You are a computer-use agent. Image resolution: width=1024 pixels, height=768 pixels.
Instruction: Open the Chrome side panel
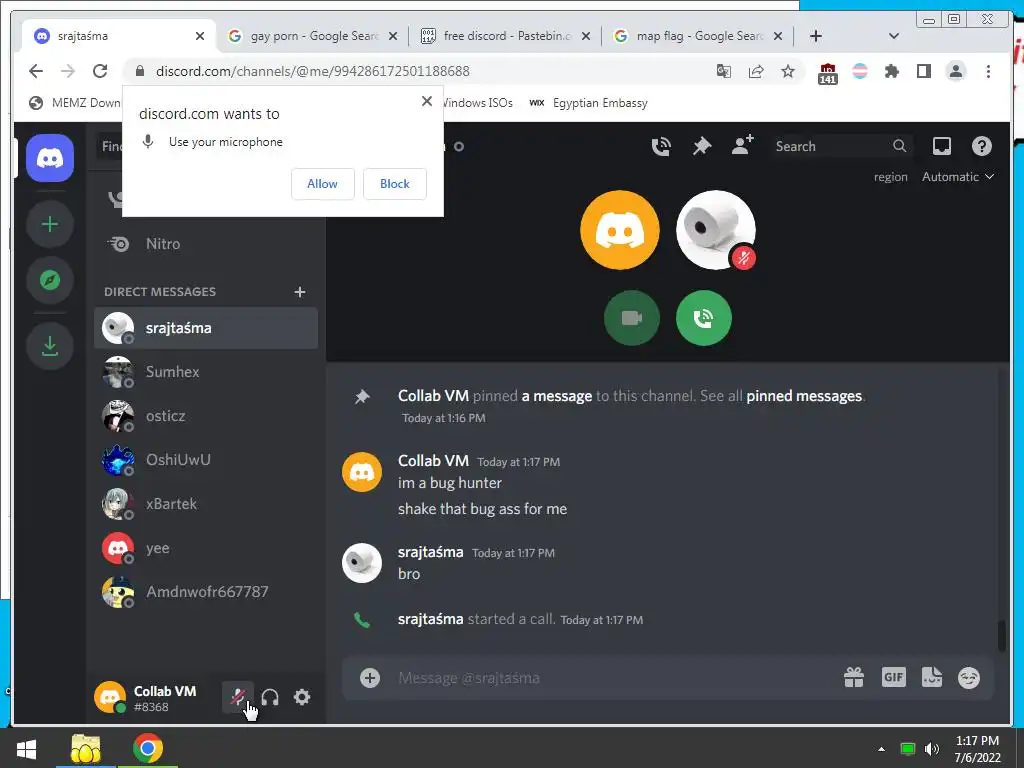(x=923, y=71)
